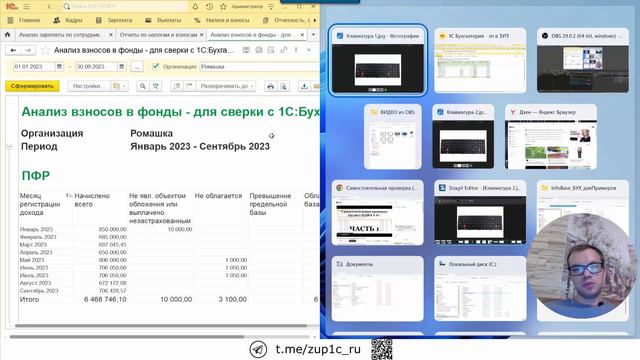Switch to Отчеты по налогам и взносам tab
The image size is (640, 360).
pyautogui.click(x=158, y=35)
